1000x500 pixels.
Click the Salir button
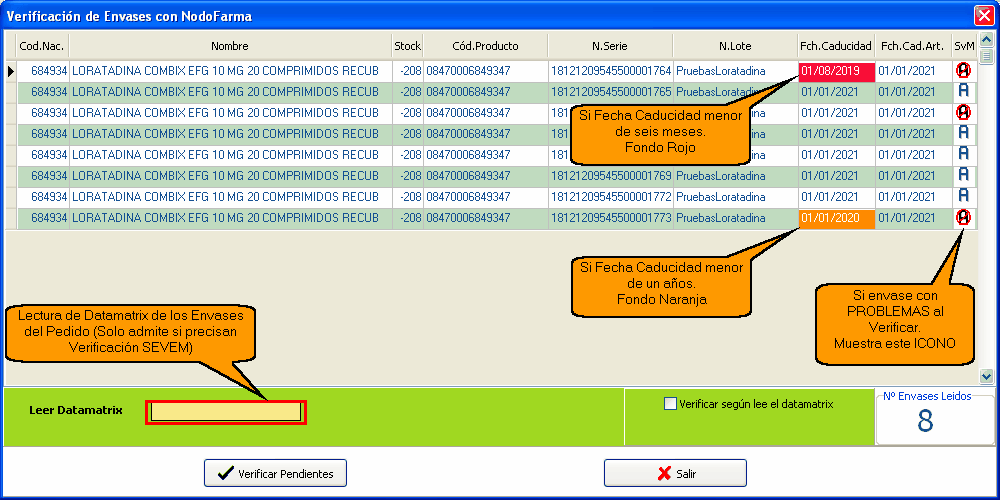(675, 473)
